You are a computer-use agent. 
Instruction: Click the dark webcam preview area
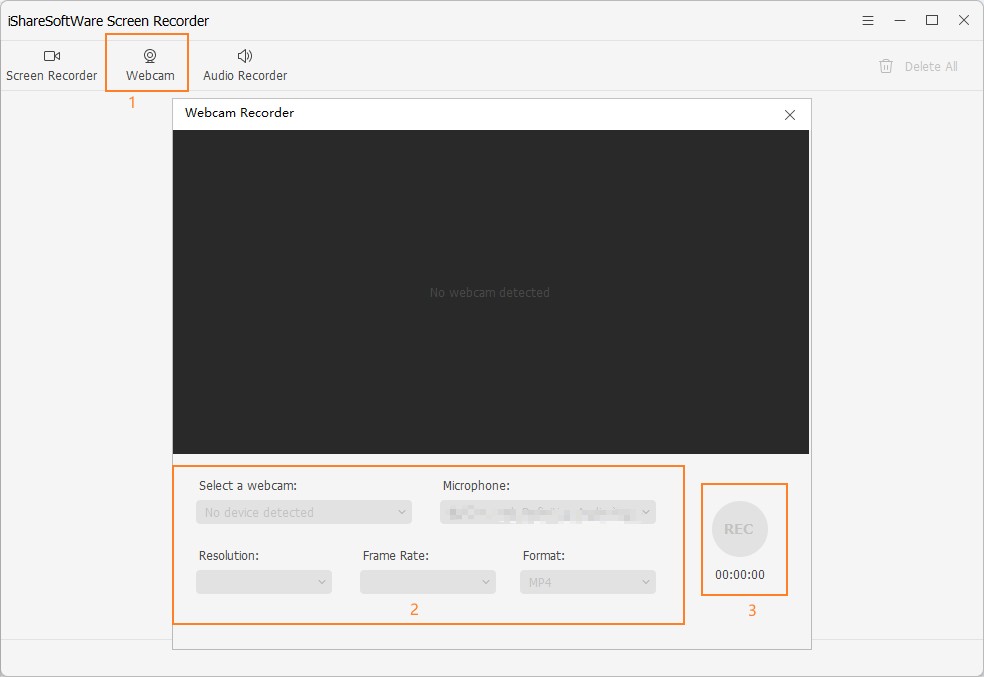pyautogui.click(x=490, y=250)
